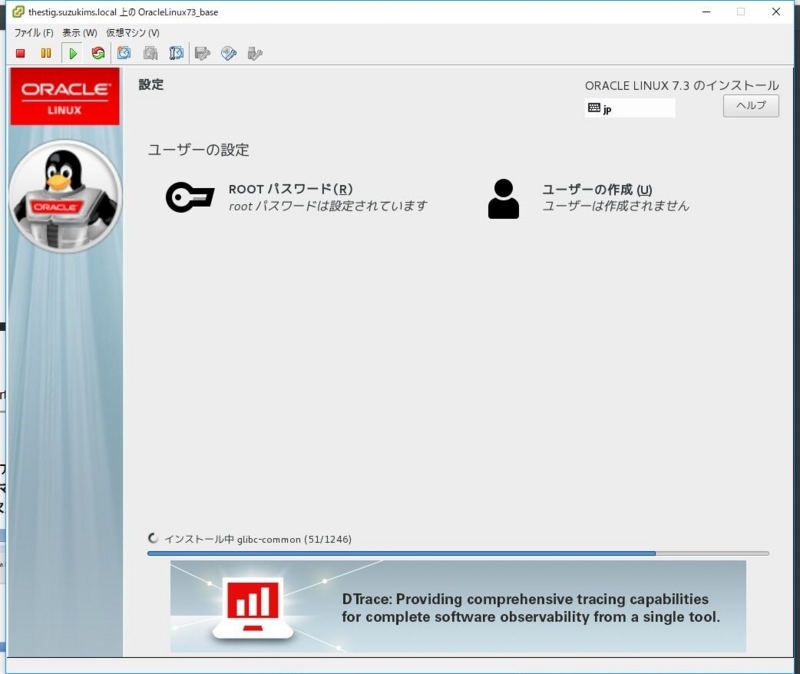Click the 'ORACLE LINUX 7.3 のインストール' heading
800x674 pixels.
pos(682,86)
